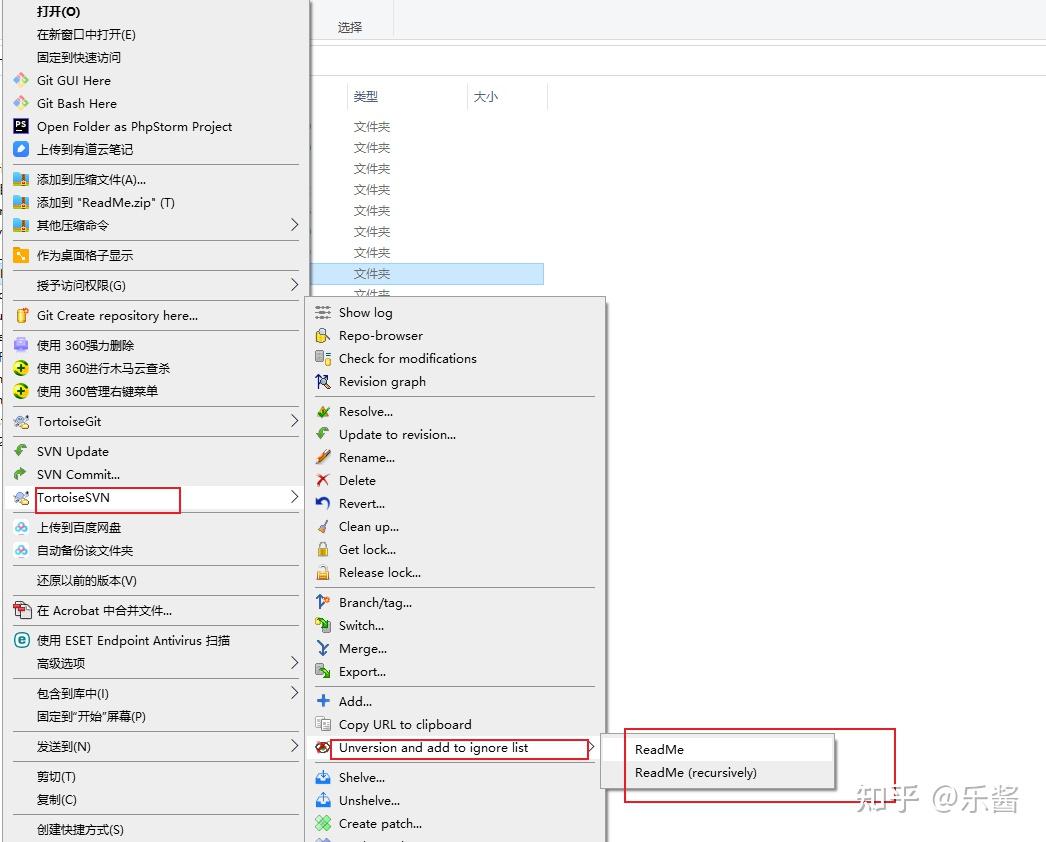Image resolution: width=1046 pixels, height=842 pixels.
Task: Click the Git Create repository icon
Action: tap(21, 315)
